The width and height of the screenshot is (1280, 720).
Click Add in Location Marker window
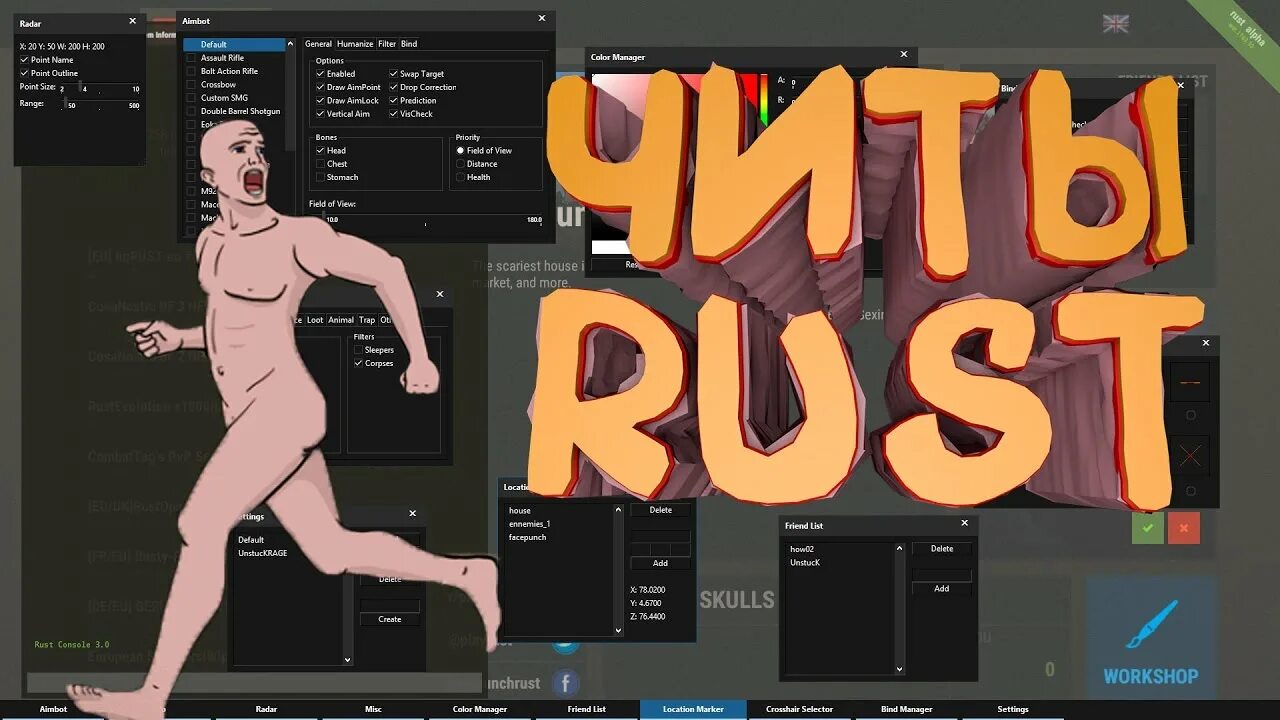661,563
